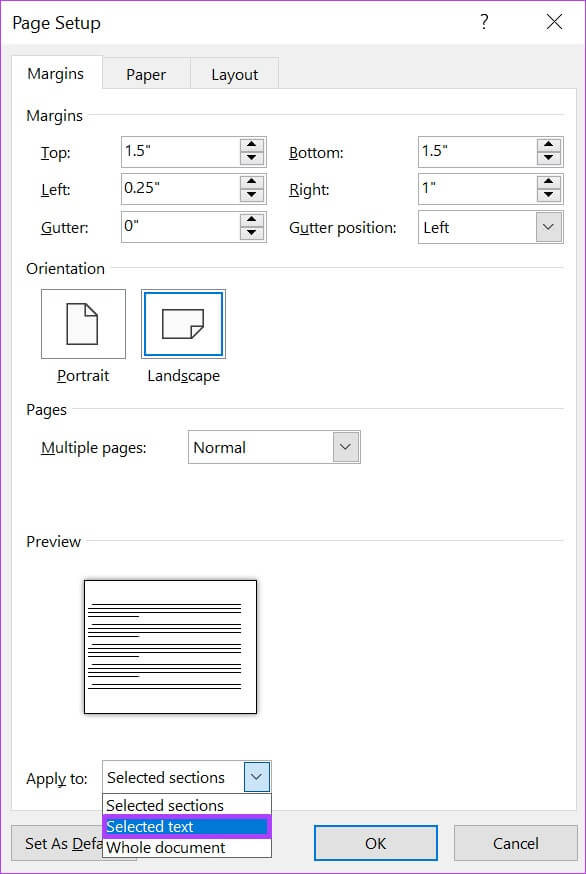Choose Selected sections from the list

pos(187,805)
